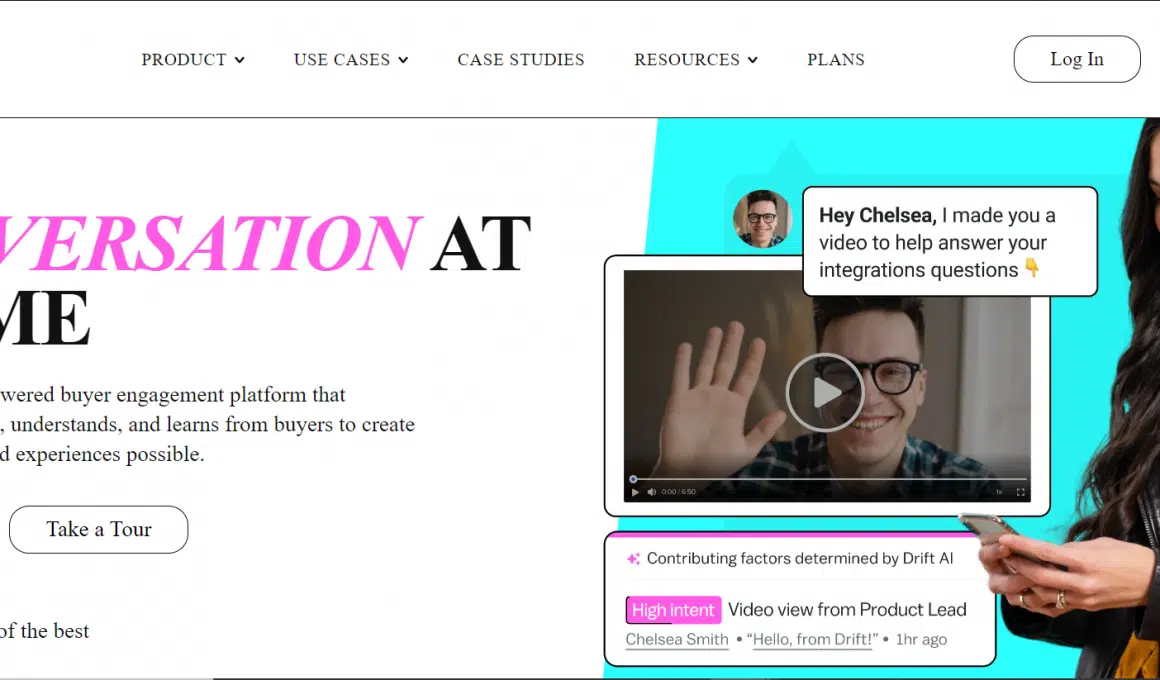1160x680 pixels.
Task: Click the video progress bar scrubber
Action: coord(633,479)
